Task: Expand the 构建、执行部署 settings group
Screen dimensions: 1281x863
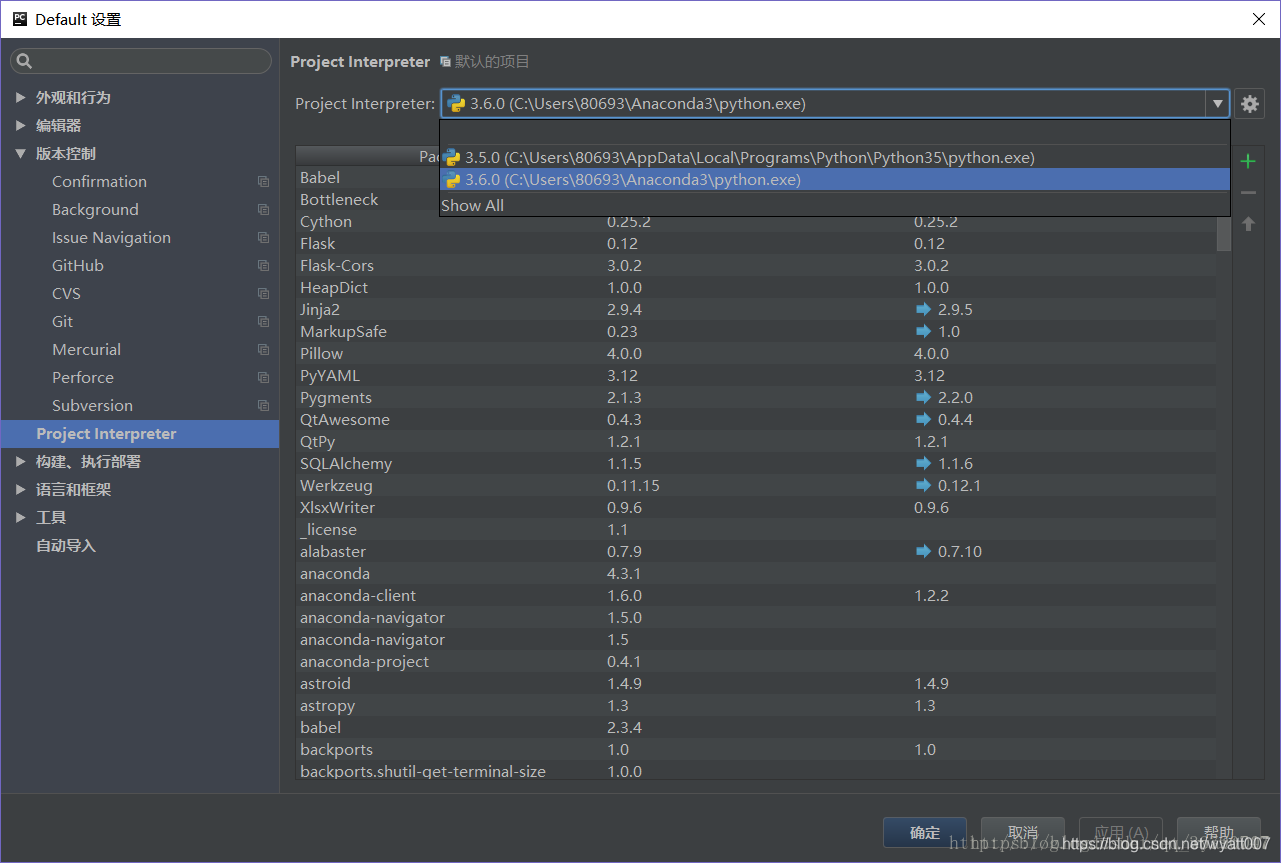Action: pos(21,462)
